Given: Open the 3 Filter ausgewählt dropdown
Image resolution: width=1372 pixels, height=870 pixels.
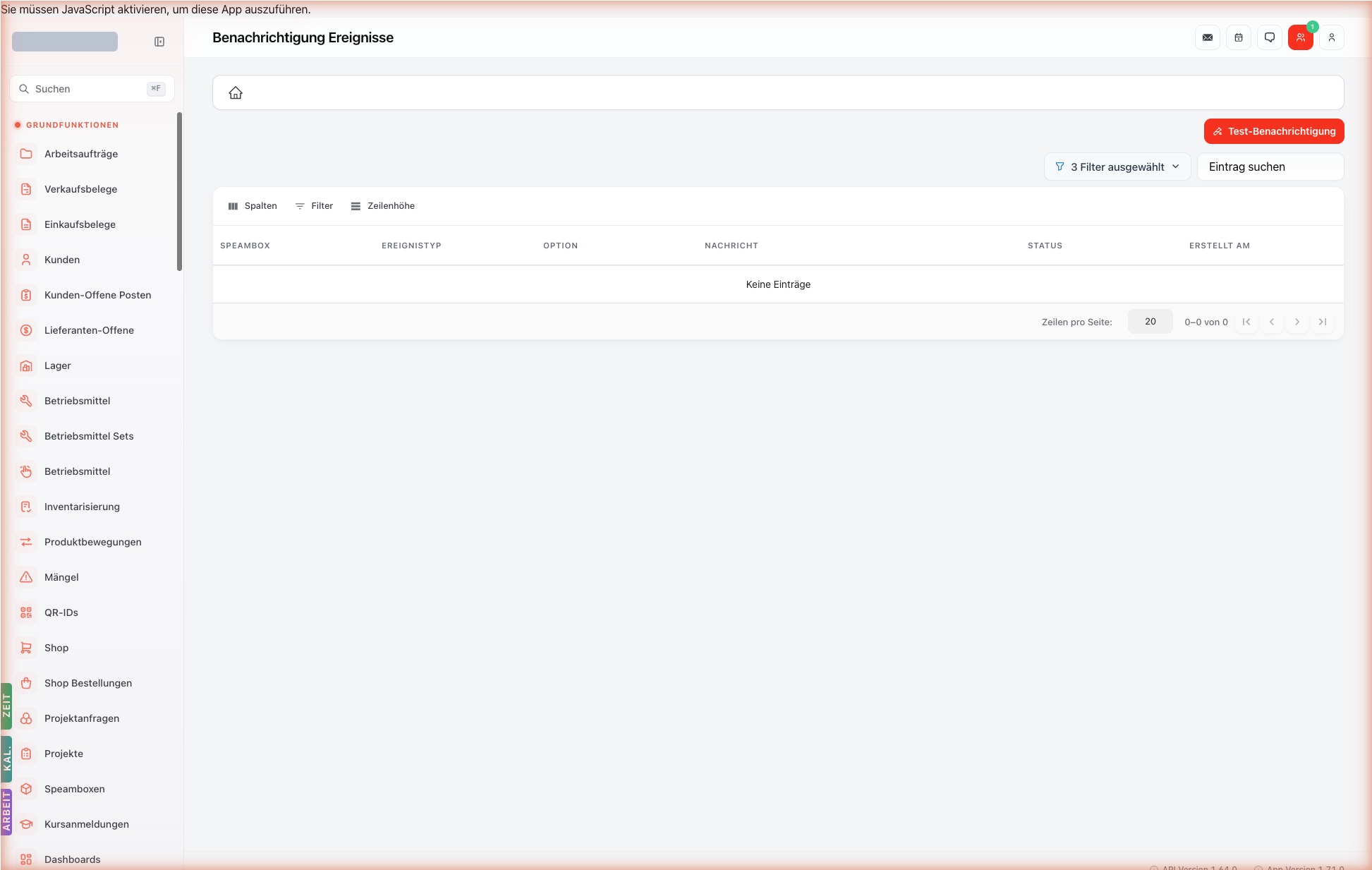Looking at the screenshot, I should coord(1117,167).
